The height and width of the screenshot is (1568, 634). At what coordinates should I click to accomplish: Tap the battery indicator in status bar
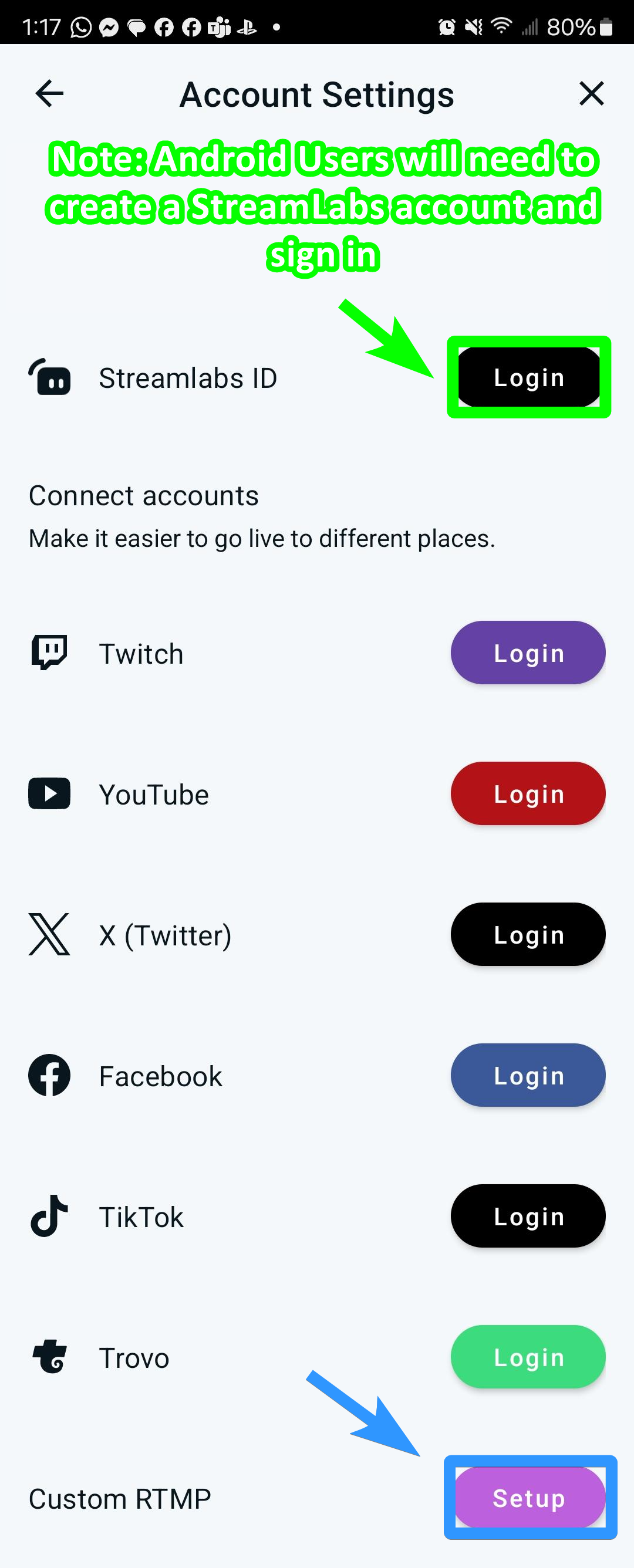pyautogui.click(x=606, y=28)
